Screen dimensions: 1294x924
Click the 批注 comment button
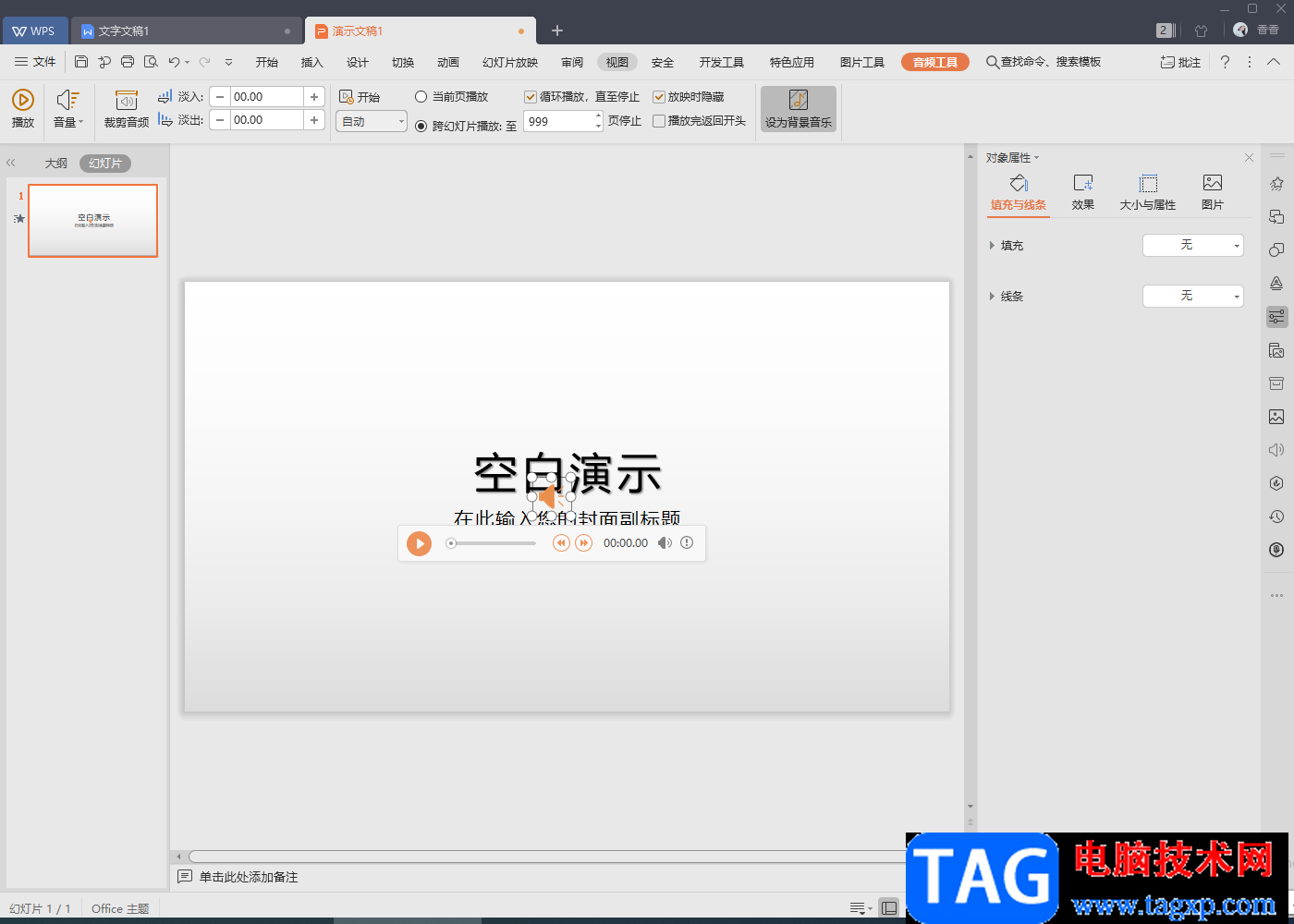(x=1180, y=62)
